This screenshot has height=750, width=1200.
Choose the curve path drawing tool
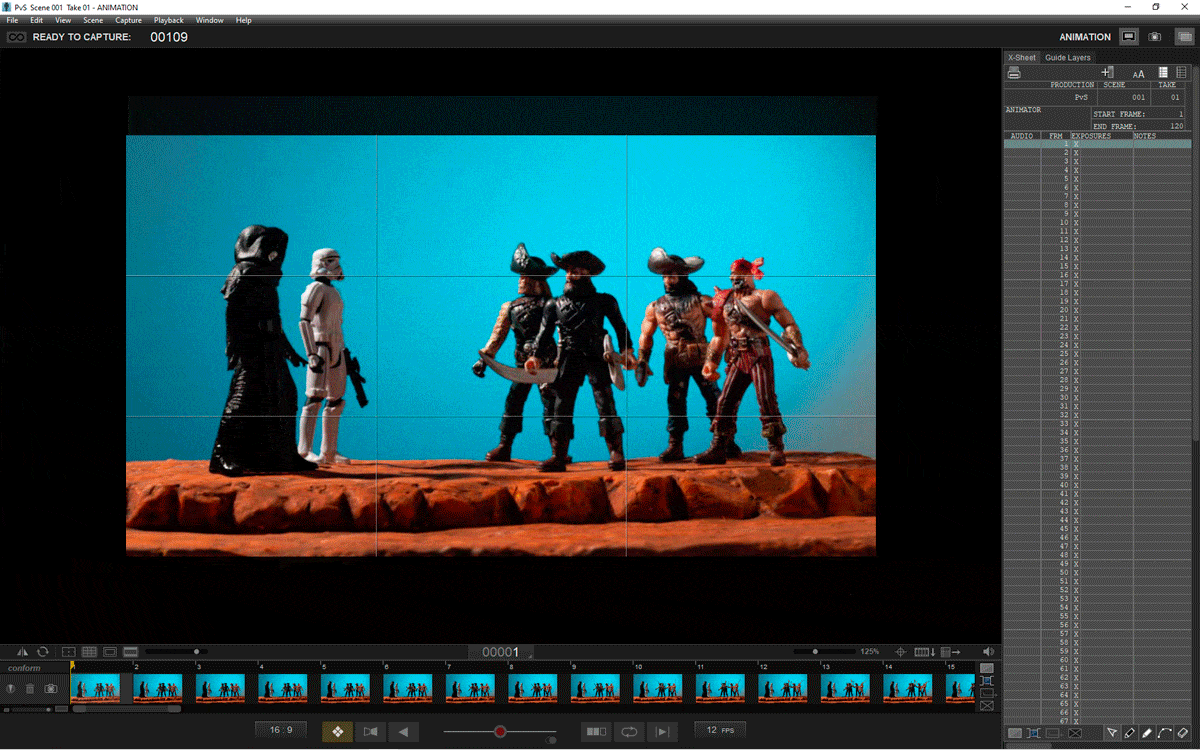tap(1165, 733)
